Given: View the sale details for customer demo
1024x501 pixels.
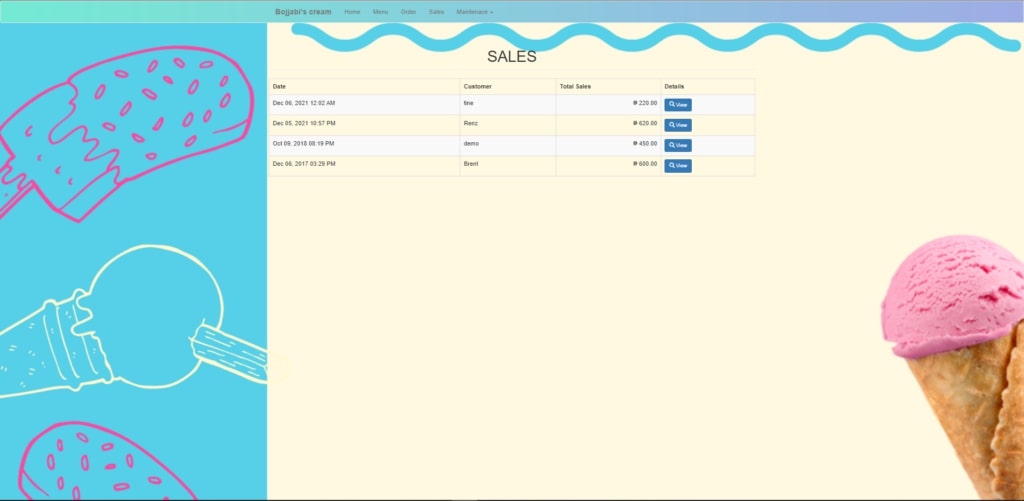Looking at the screenshot, I should (x=678, y=145).
